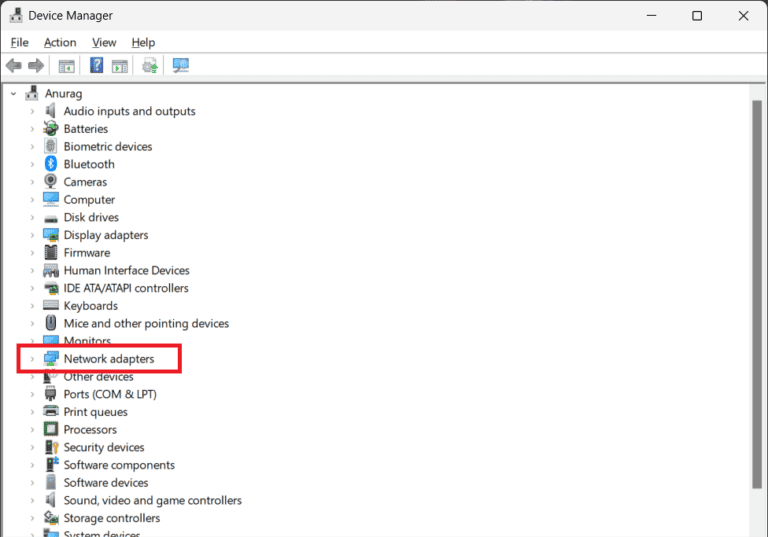The image size is (768, 537).
Task: Open the View menu
Action: pyautogui.click(x=104, y=43)
